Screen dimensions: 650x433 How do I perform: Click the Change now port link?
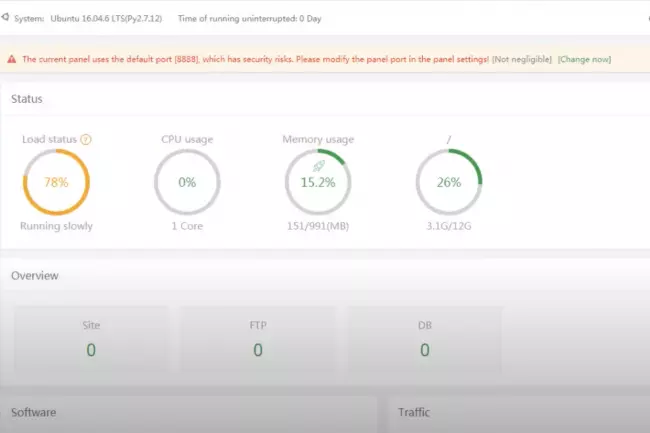click(584, 60)
